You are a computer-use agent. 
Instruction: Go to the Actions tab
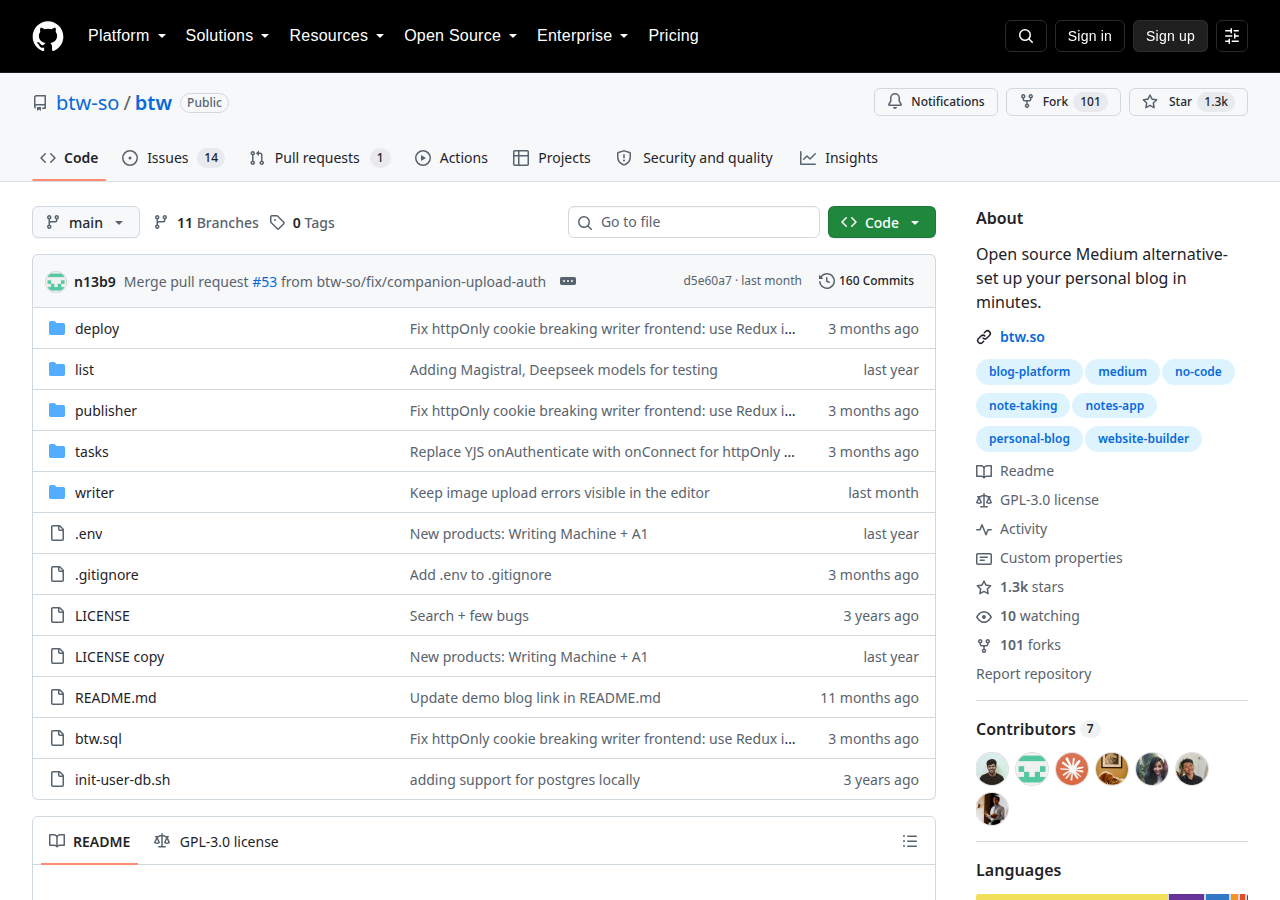[451, 158]
